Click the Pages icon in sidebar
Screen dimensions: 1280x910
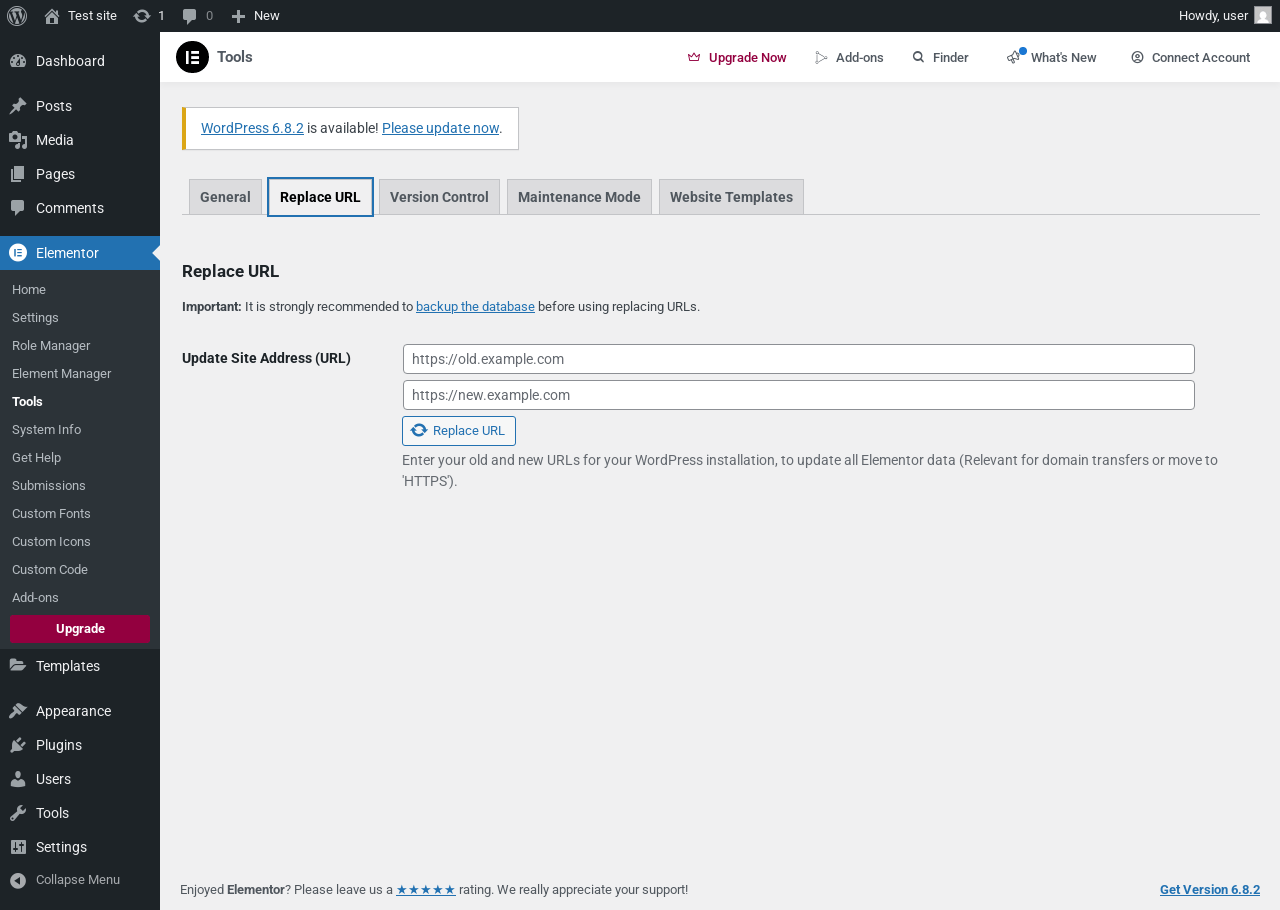[x=18, y=174]
